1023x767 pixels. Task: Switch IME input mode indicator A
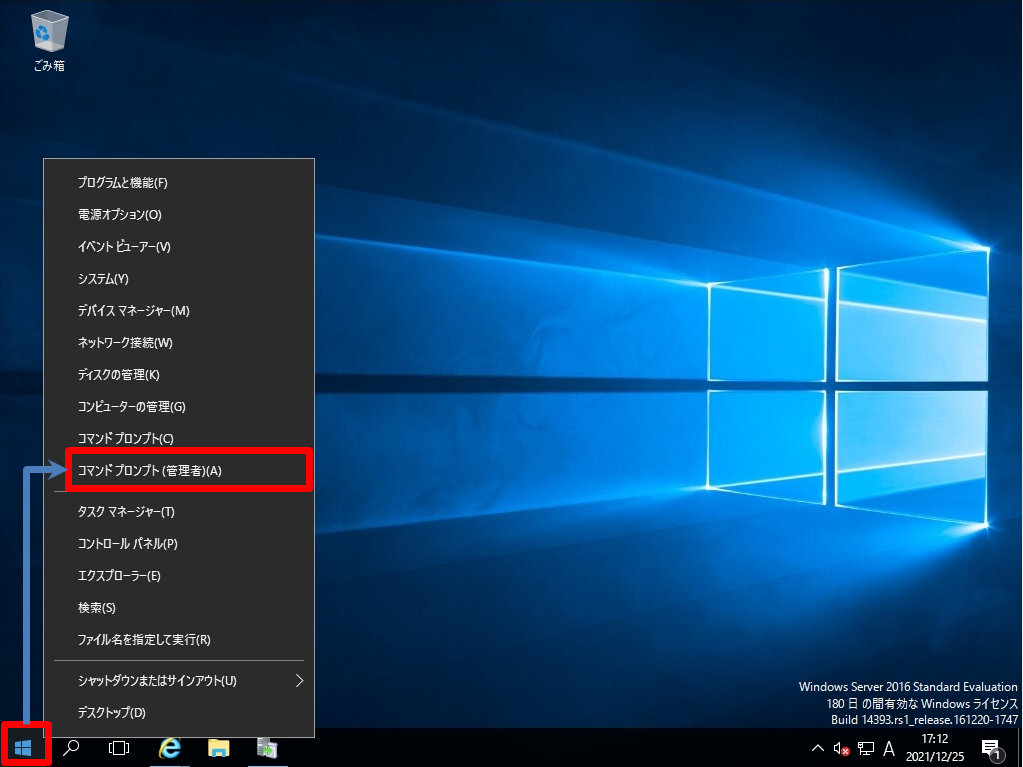click(889, 749)
